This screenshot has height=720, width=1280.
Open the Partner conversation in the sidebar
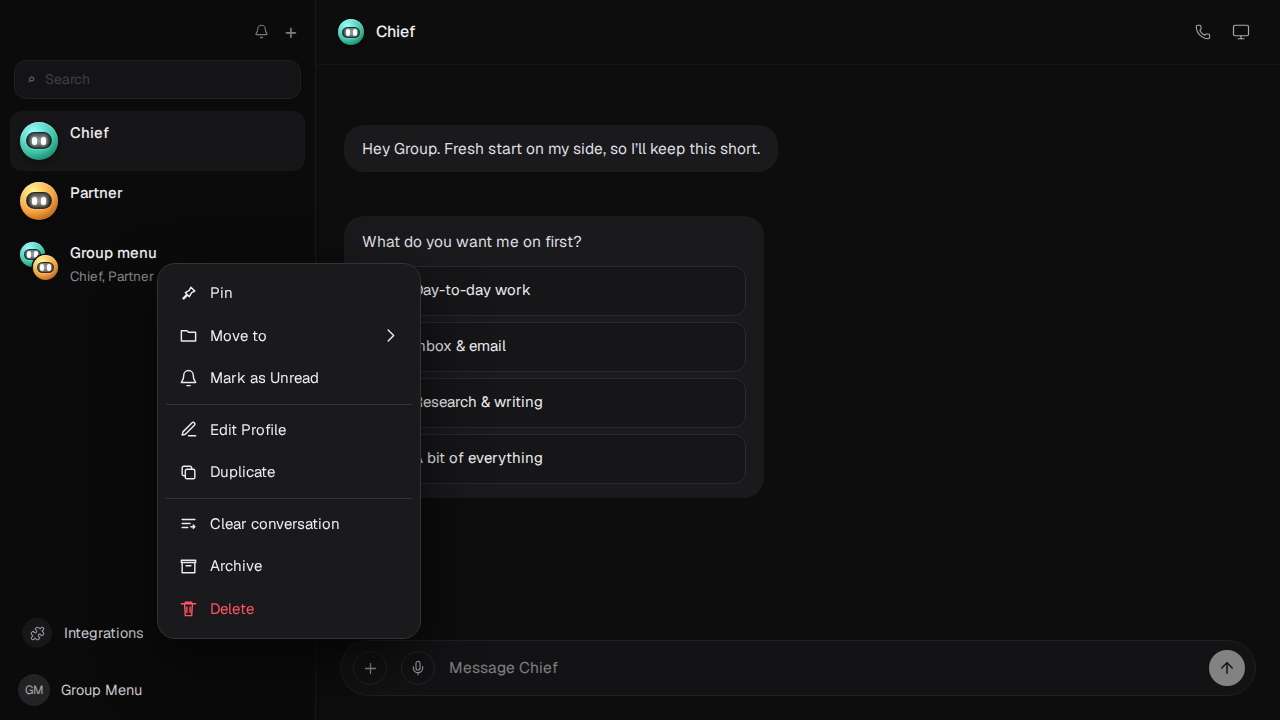pyautogui.click(x=157, y=201)
